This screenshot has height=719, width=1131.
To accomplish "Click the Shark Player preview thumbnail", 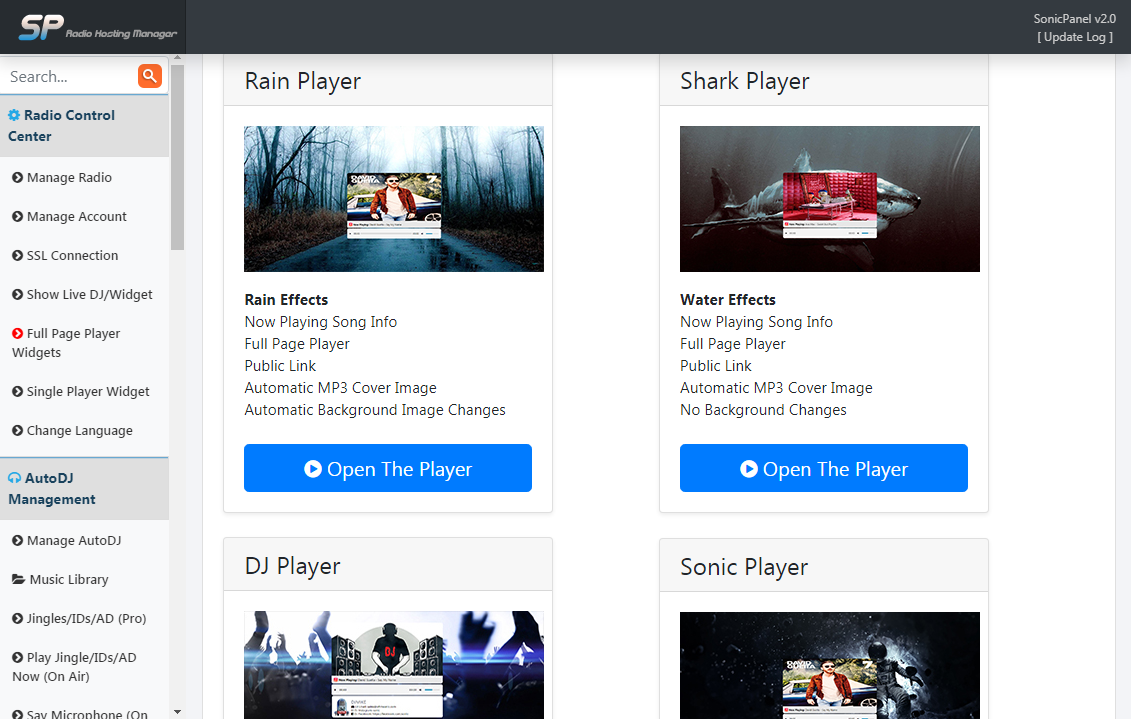I will coord(830,199).
